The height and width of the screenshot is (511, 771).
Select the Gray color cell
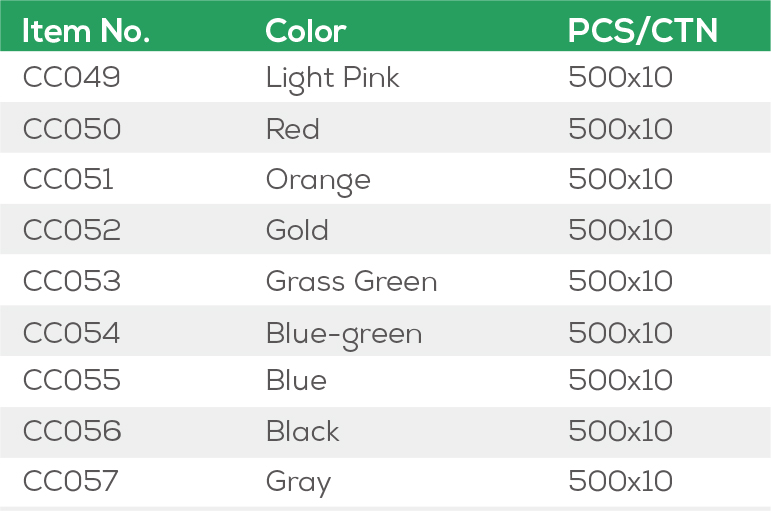298,483
